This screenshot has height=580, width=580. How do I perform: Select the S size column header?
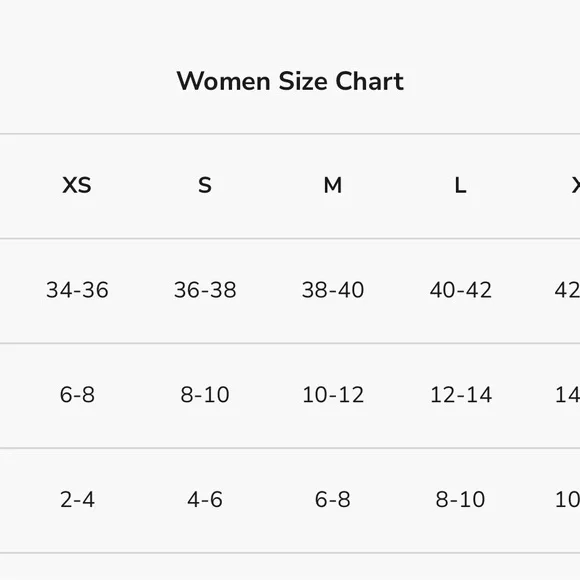pyautogui.click(x=205, y=185)
